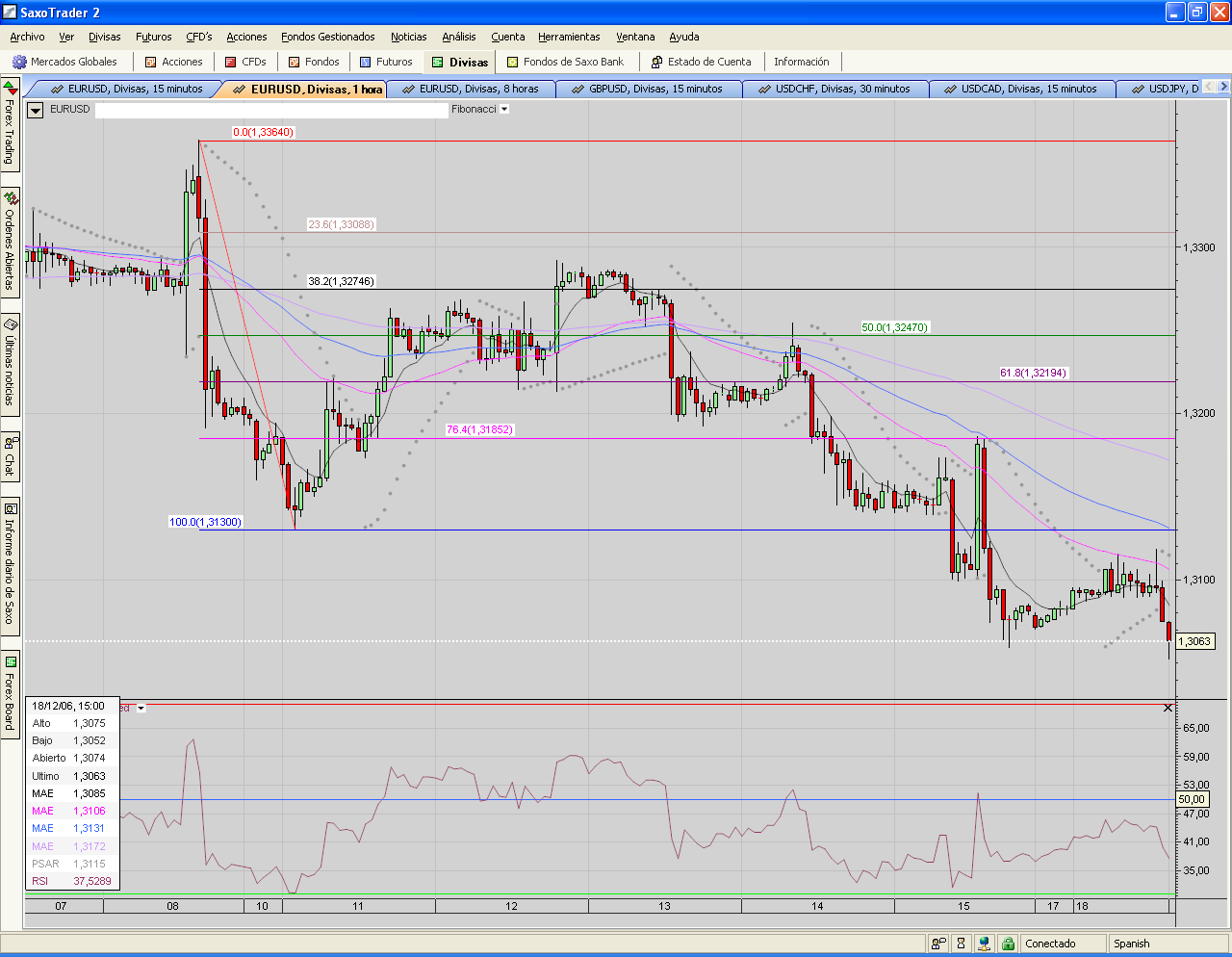1232x957 pixels.
Task: Open the Divisas menu in menu bar
Action: coord(105,37)
